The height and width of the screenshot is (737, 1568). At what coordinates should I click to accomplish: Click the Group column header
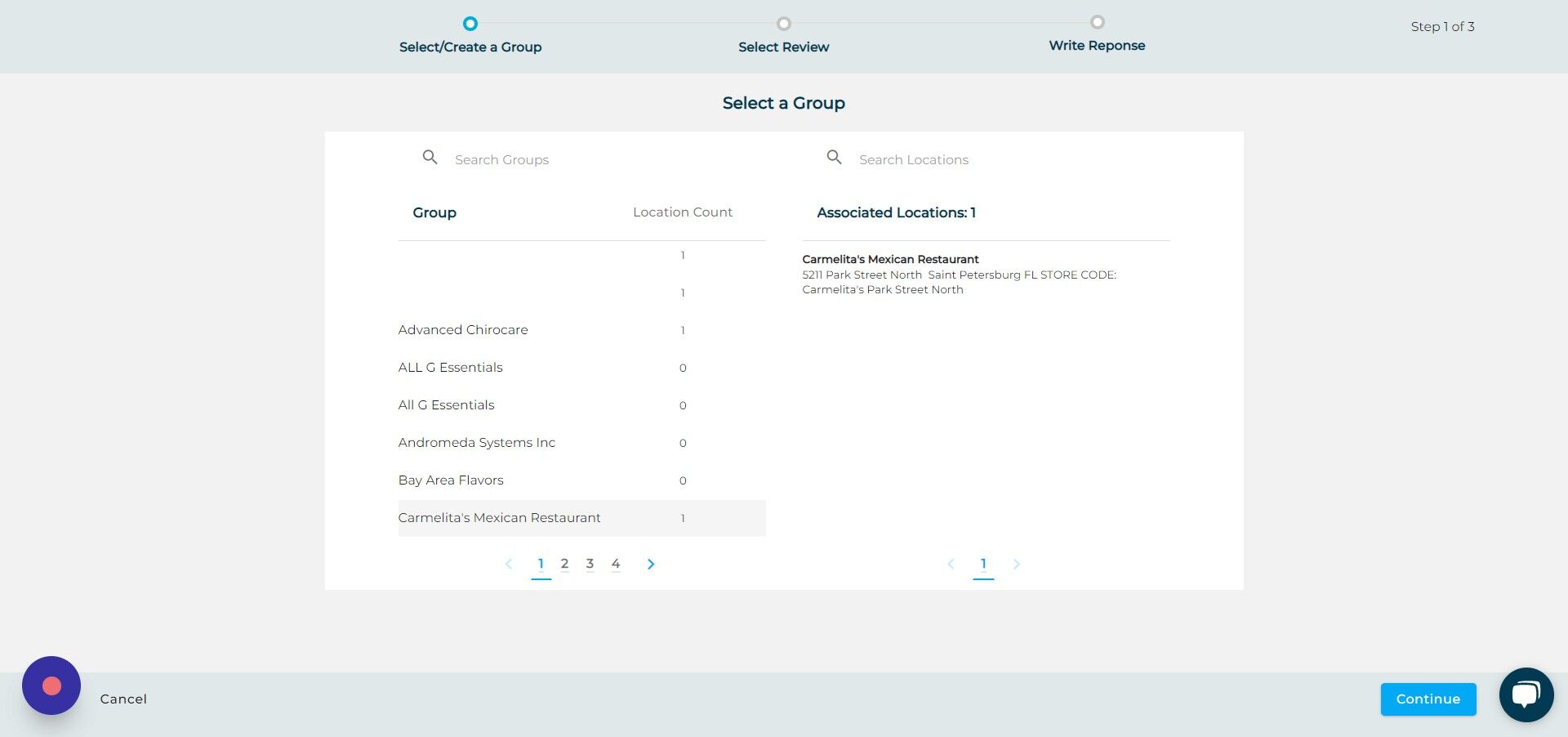[x=434, y=212]
